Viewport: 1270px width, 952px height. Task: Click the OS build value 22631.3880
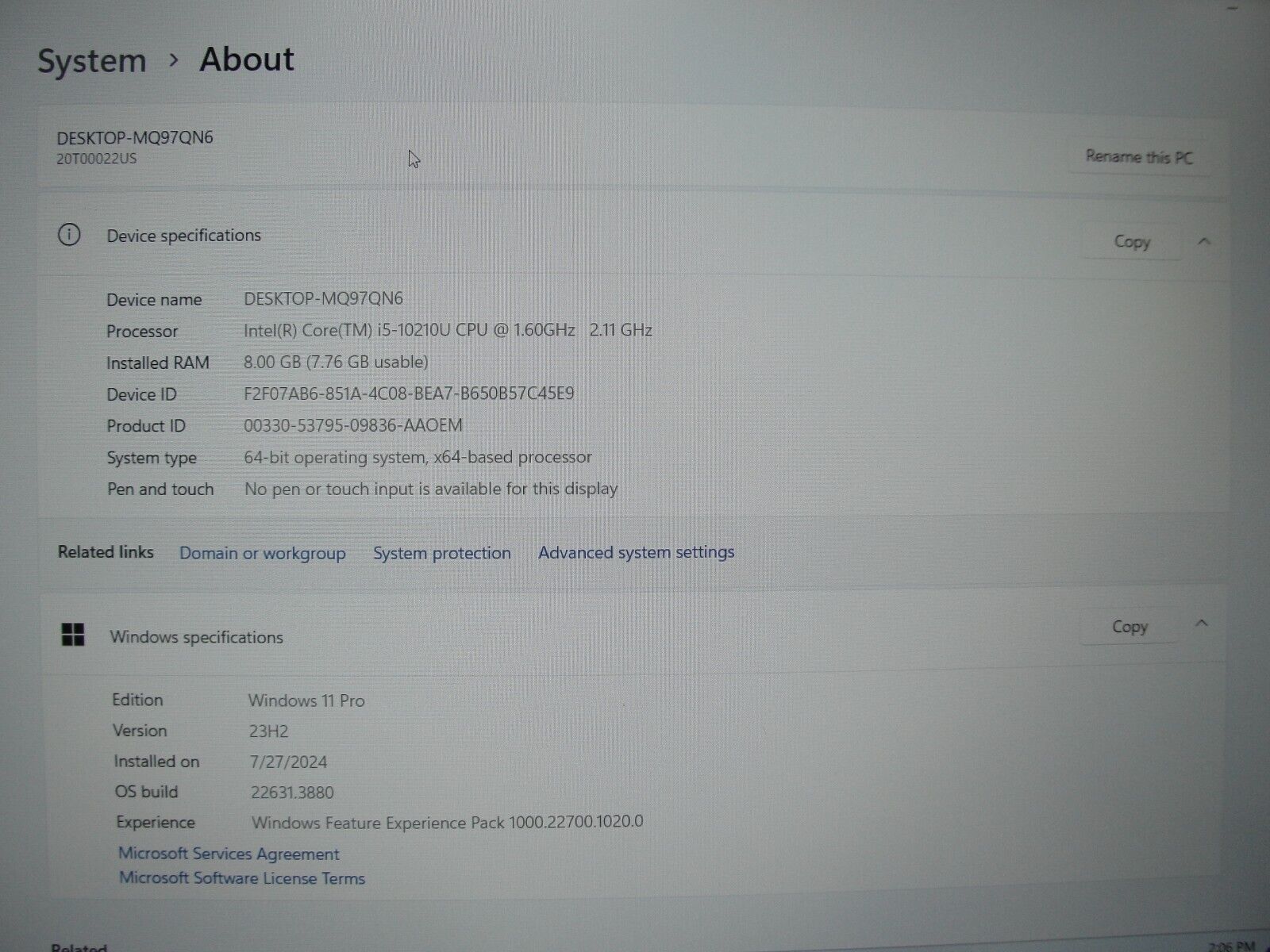pos(292,793)
